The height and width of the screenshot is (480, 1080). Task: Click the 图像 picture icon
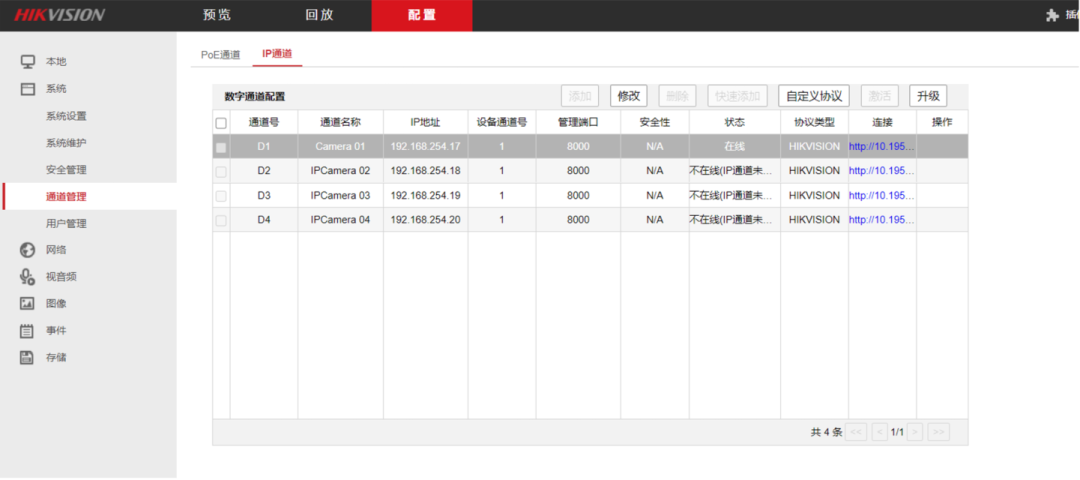coord(28,304)
